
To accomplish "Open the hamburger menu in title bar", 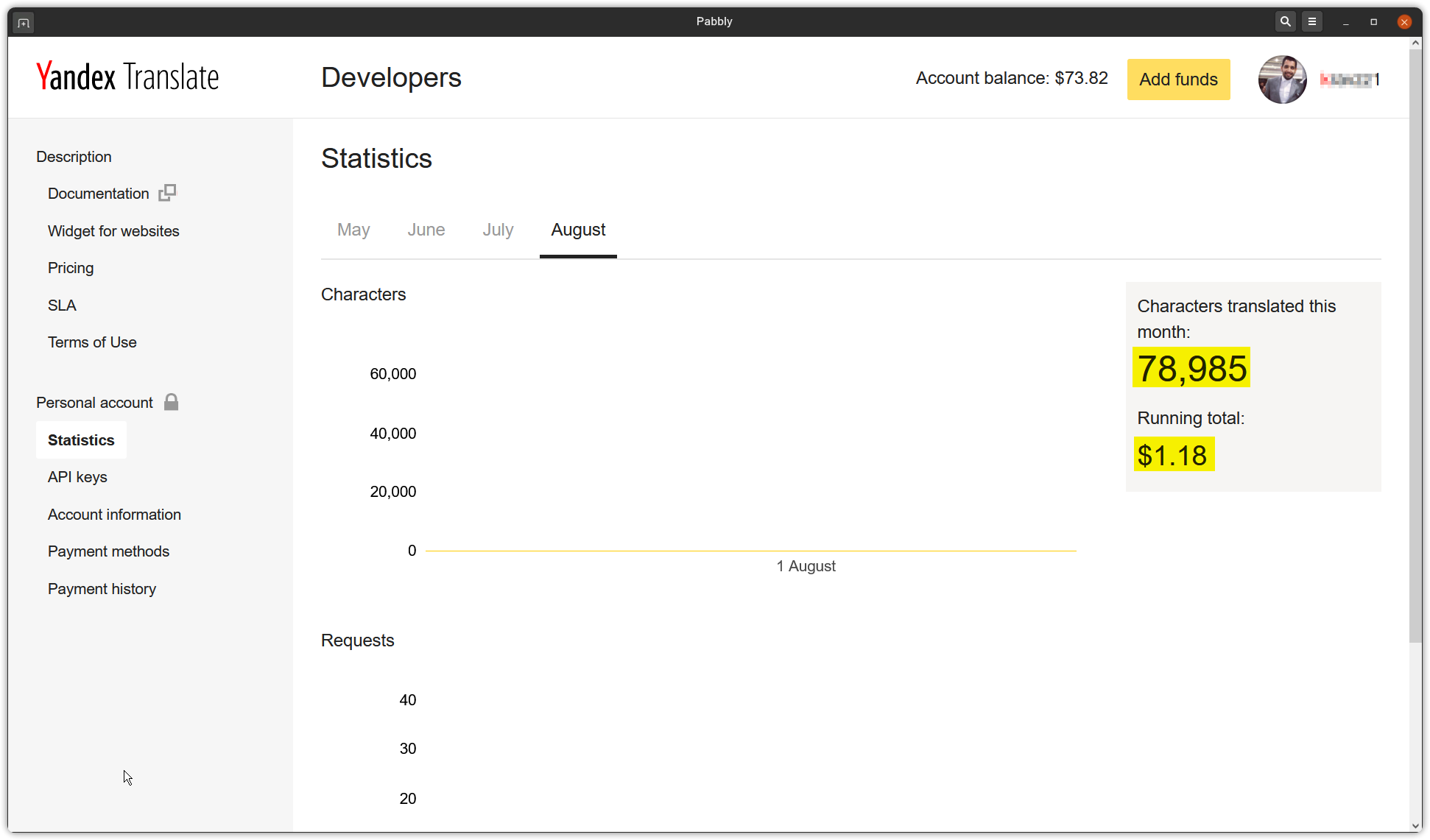I will tap(1312, 22).
